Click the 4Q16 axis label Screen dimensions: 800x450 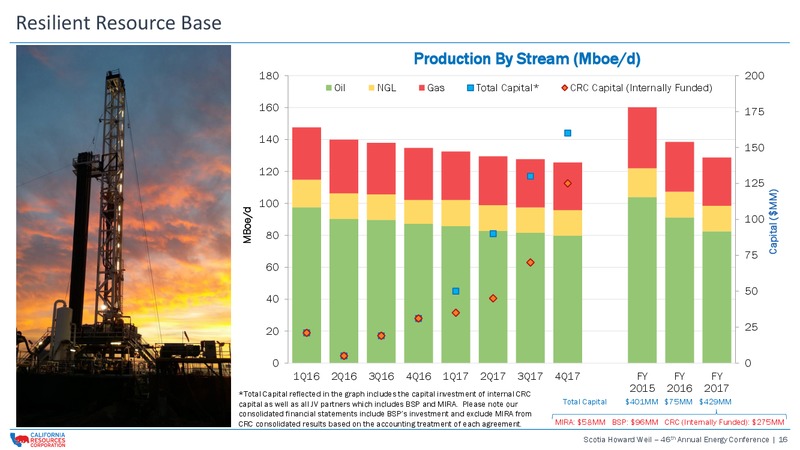click(x=418, y=376)
